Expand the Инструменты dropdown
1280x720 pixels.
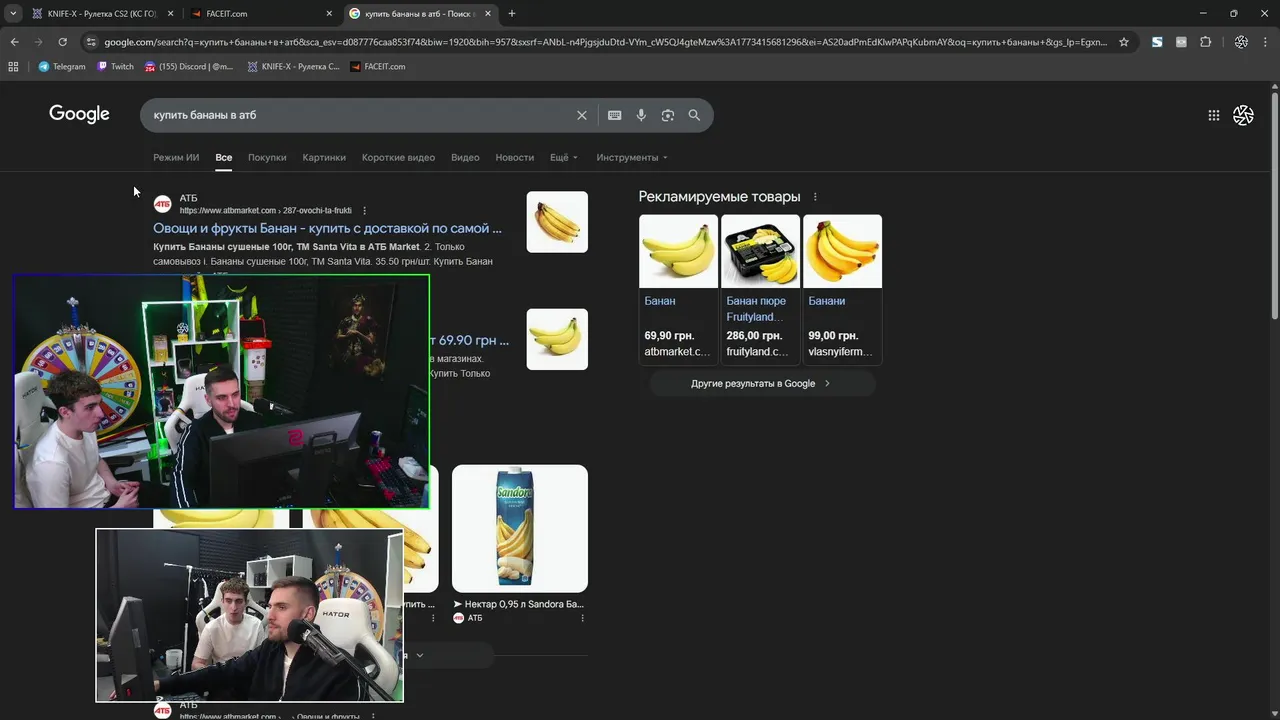632,157
